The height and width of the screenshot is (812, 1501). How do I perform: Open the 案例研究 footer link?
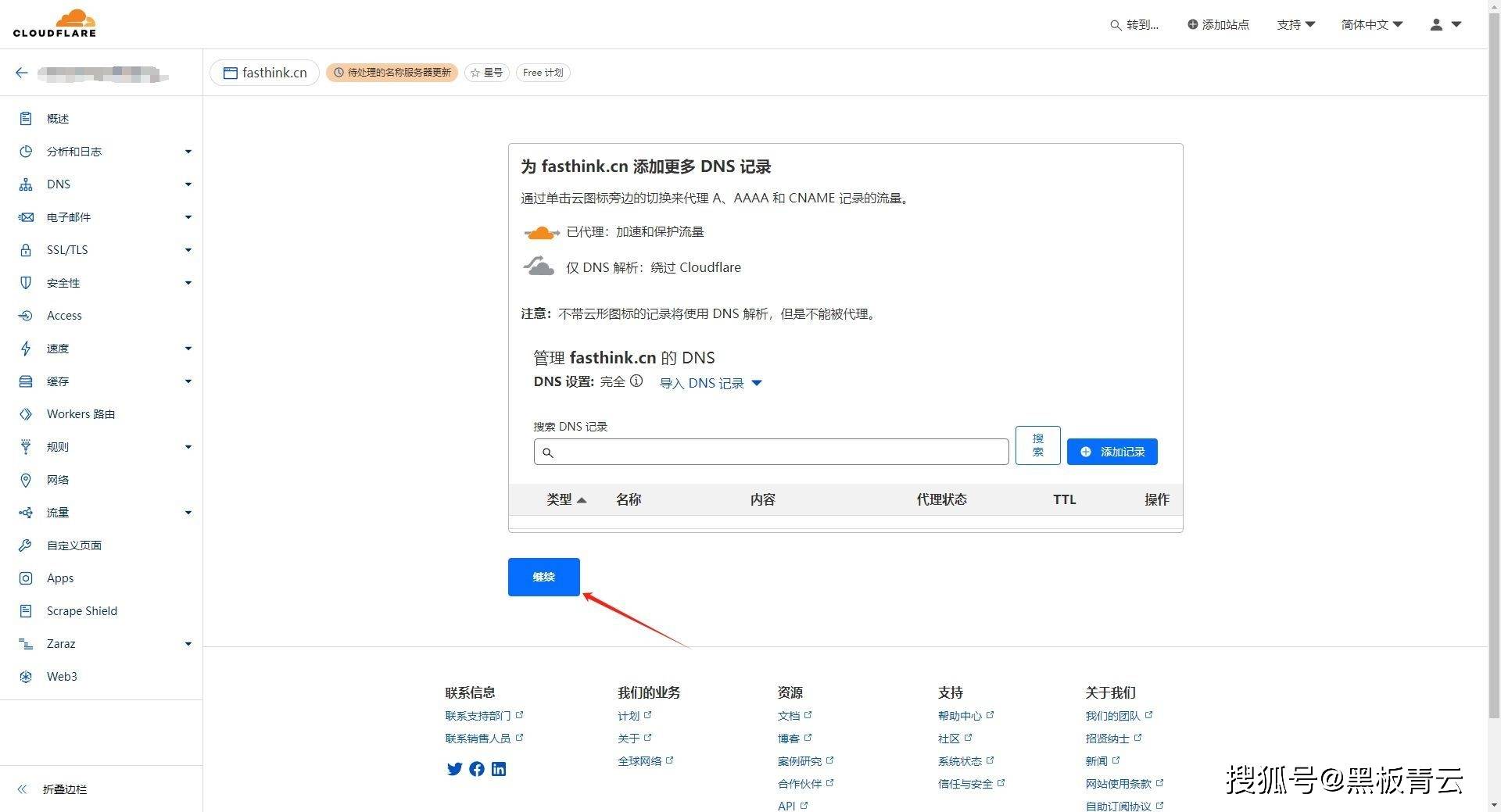coord(806,761)
